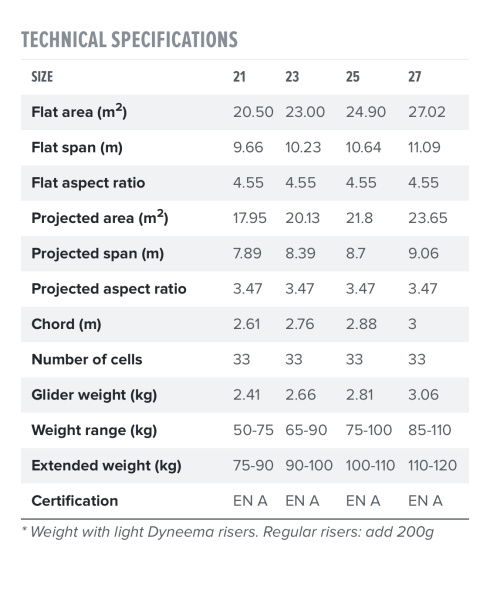Click the Extended weight value 100-110
The height and width of the screenshot is (600, 490).
click(370, 466)
